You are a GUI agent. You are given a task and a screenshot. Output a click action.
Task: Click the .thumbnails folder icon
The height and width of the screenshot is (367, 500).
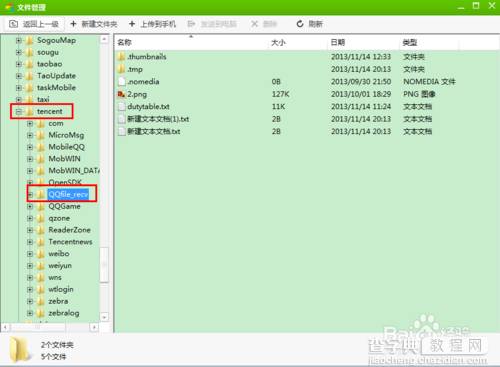(x=121, y=56)
